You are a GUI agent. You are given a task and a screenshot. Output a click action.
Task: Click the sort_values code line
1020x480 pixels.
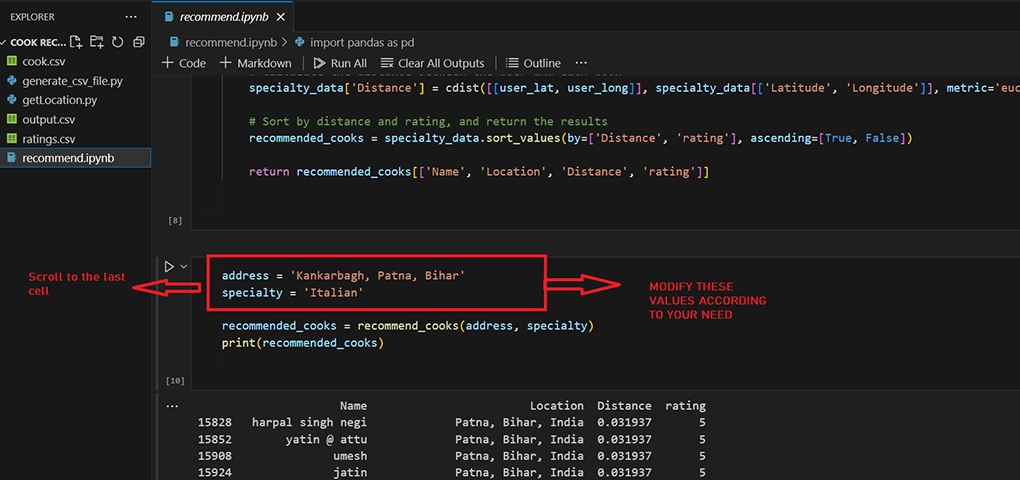coord(581,139)
